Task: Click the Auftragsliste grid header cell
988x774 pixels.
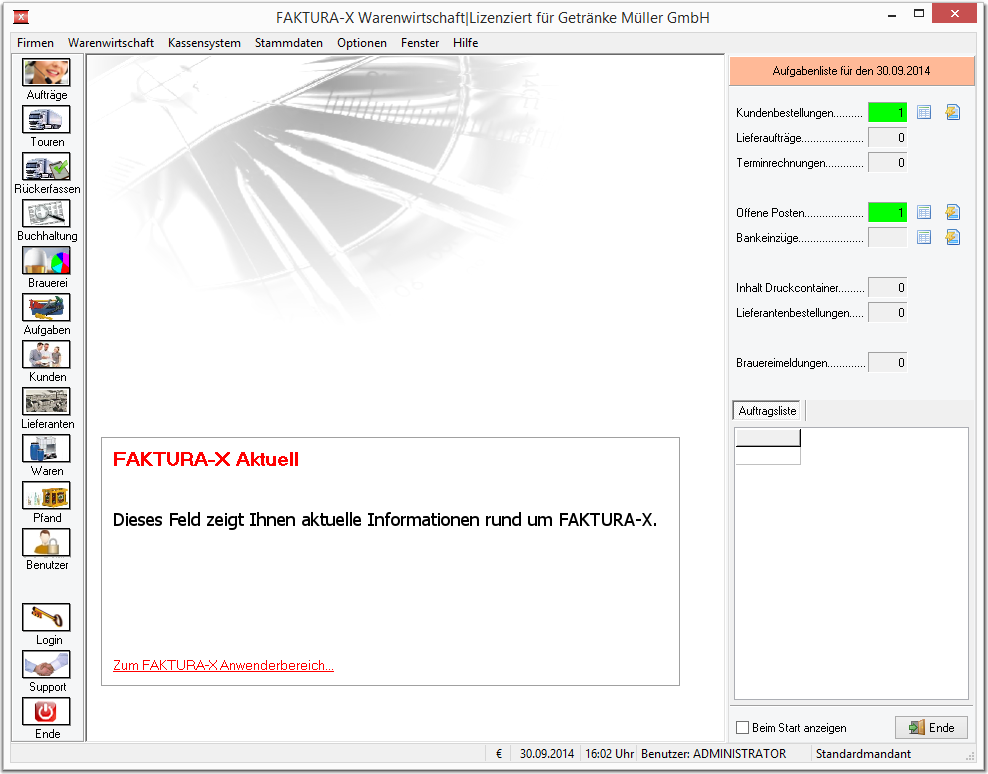Action: click(x=768, y=437)
